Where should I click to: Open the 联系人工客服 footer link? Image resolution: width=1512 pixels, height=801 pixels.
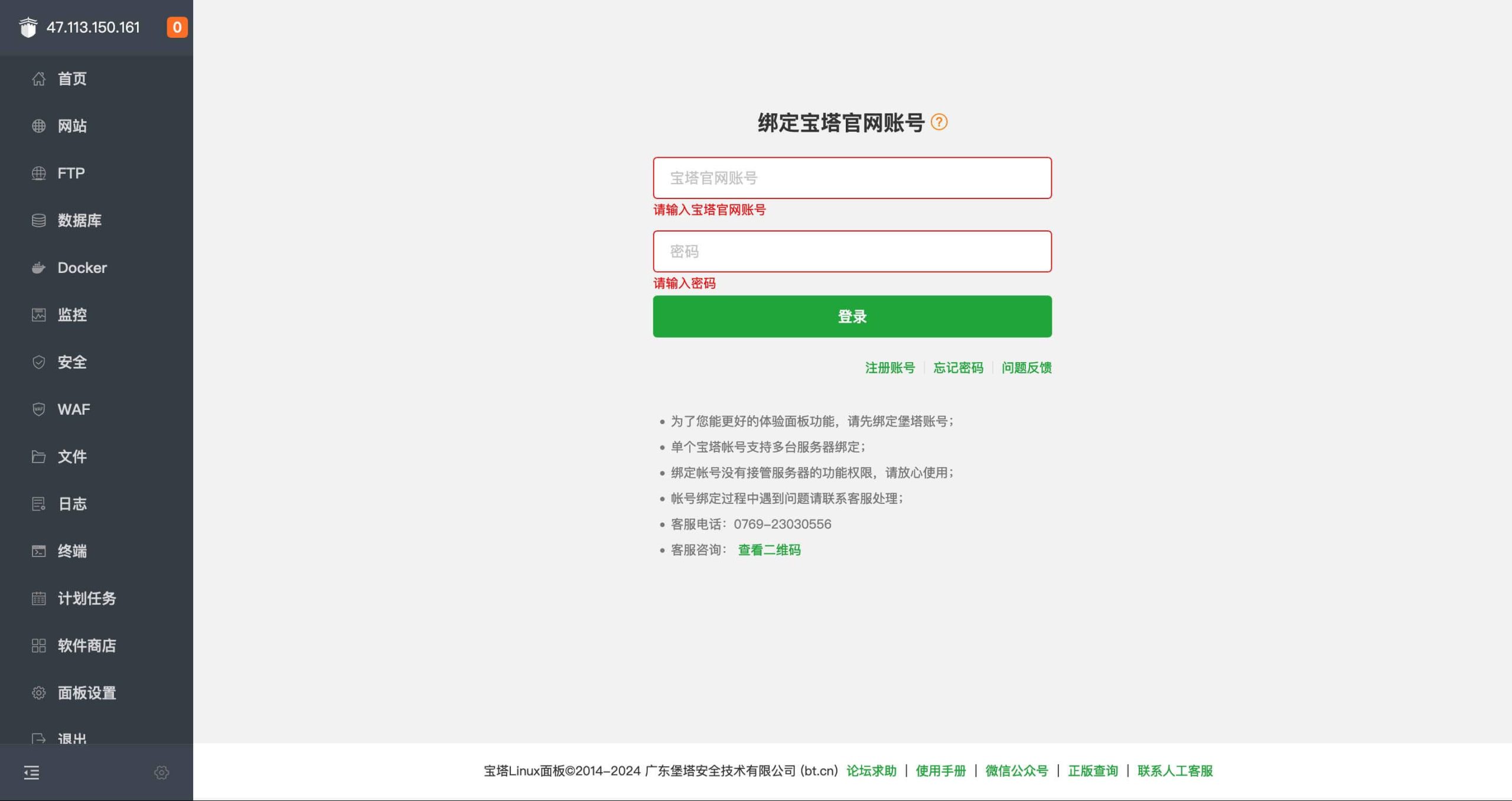(1175, 771)
